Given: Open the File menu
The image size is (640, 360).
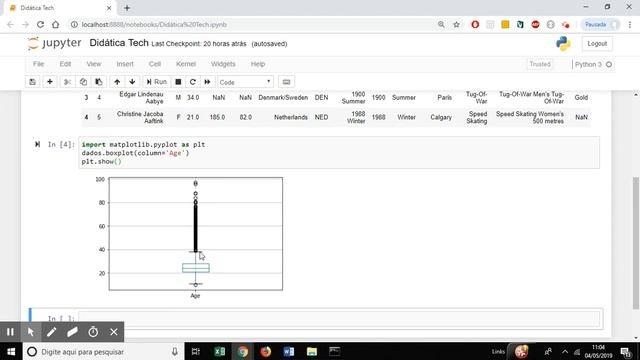Looking at the screenshot, I should coord(38,64).
